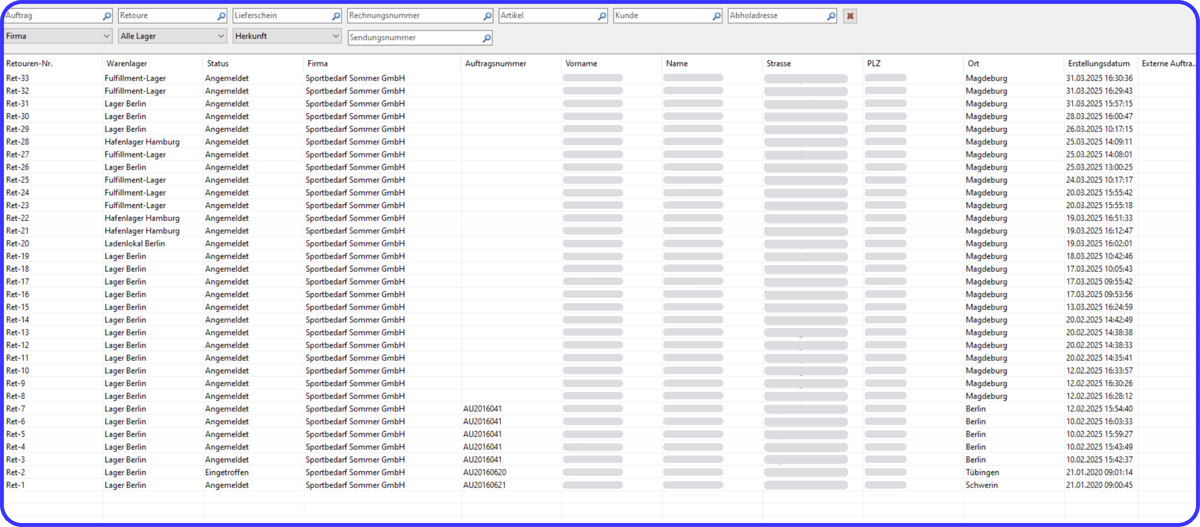Select return row Ret-28
Image resolution: width=1200 pixels, height=527 pixels.
tap(600, 141)
